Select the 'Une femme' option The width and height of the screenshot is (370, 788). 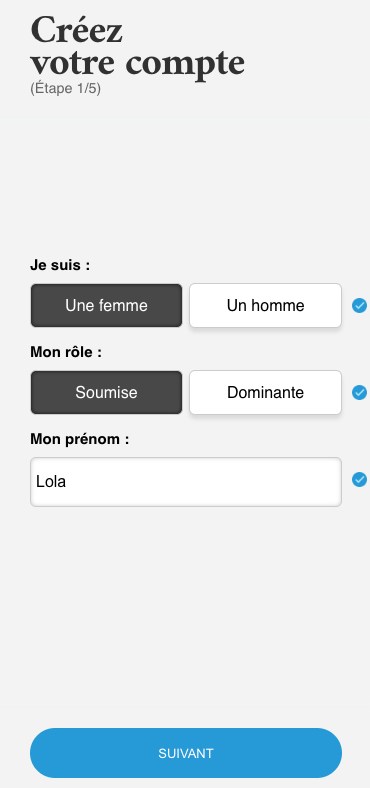tap(106, 306)
